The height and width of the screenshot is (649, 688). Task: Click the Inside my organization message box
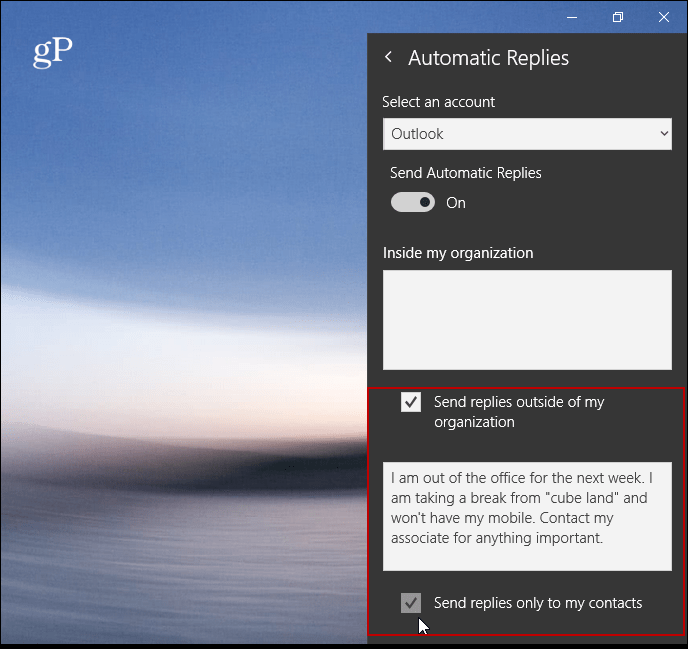pyautogui.click(x=527, y=320)
